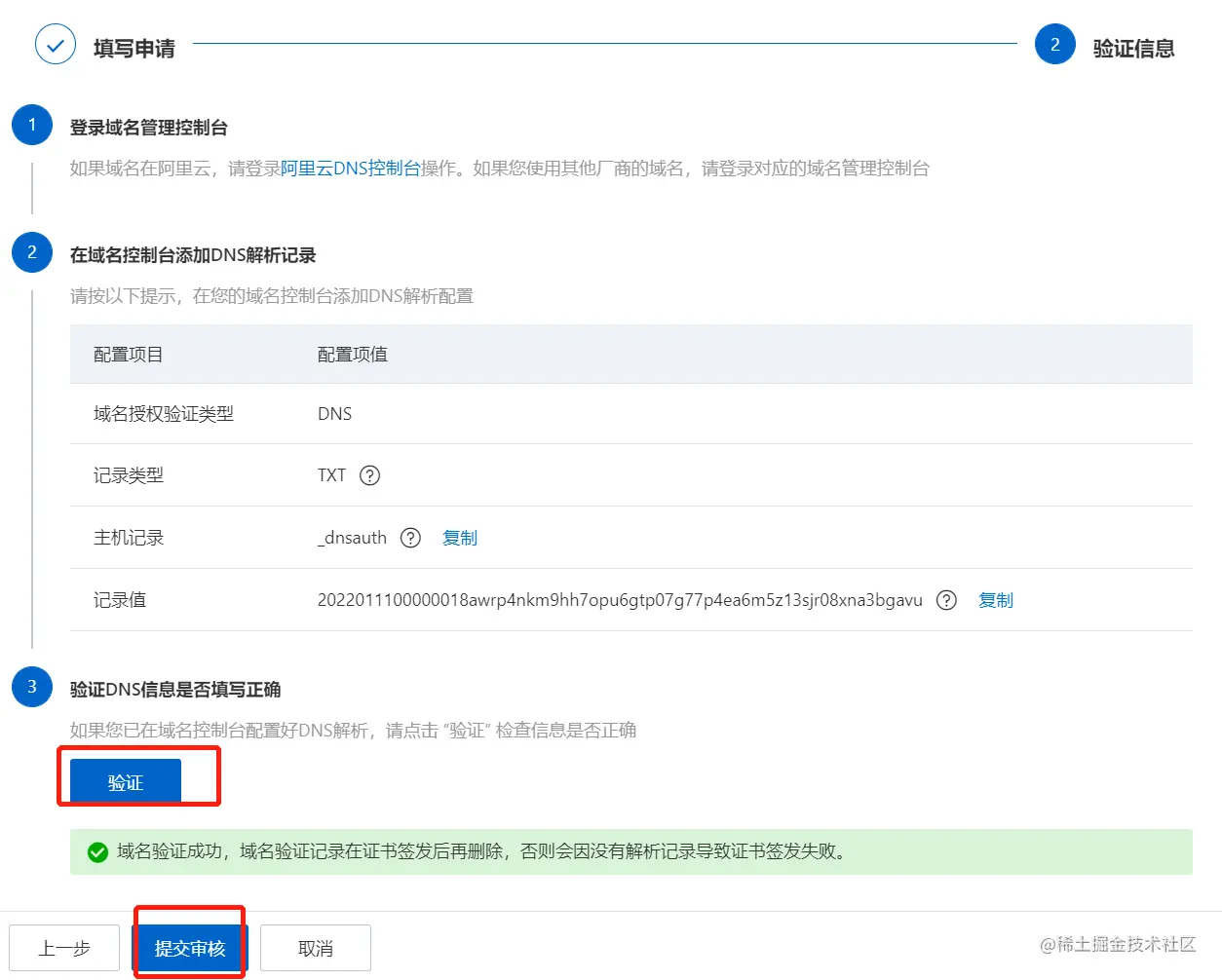Click the _dnsauth value text
The image size is (1222, 980).
[352, 538]
